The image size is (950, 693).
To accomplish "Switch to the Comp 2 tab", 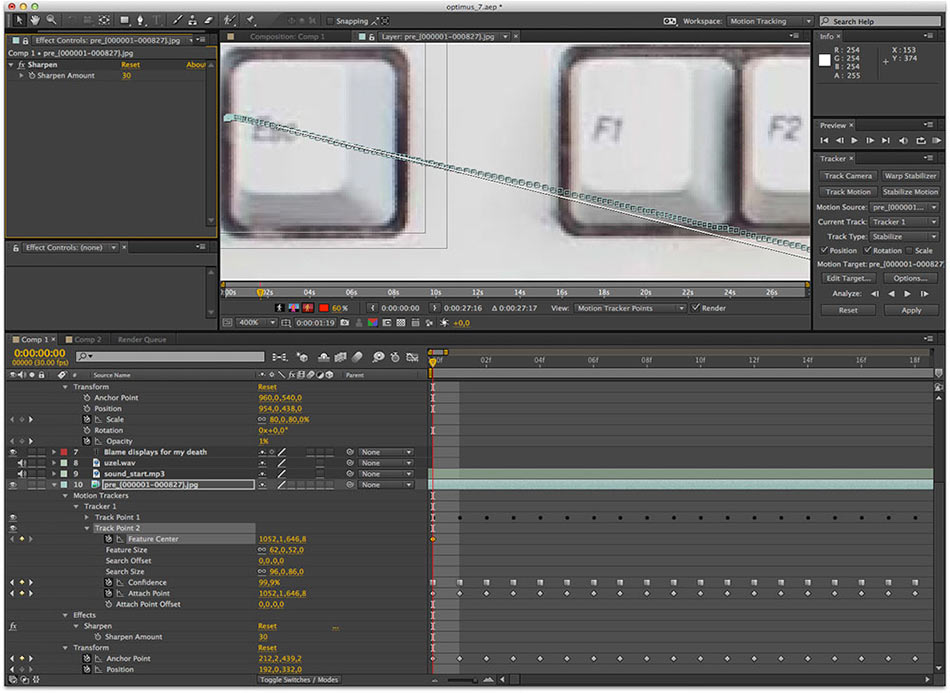I will point(87,339).
